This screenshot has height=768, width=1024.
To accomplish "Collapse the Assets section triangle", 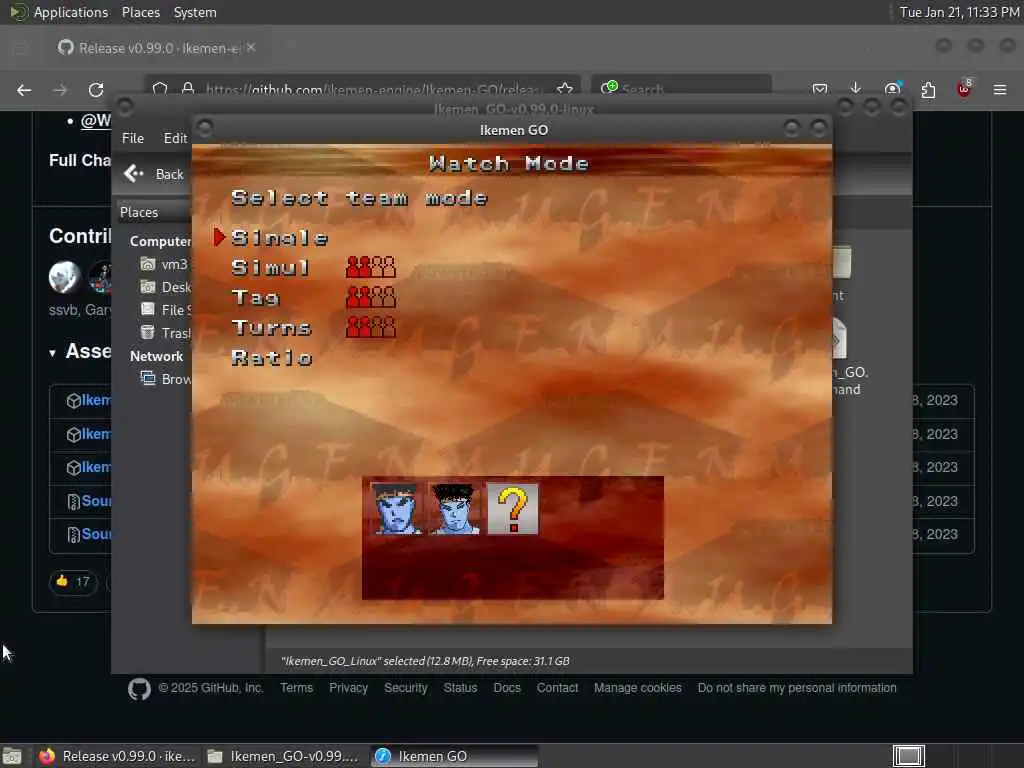I will tap(52, 353).
